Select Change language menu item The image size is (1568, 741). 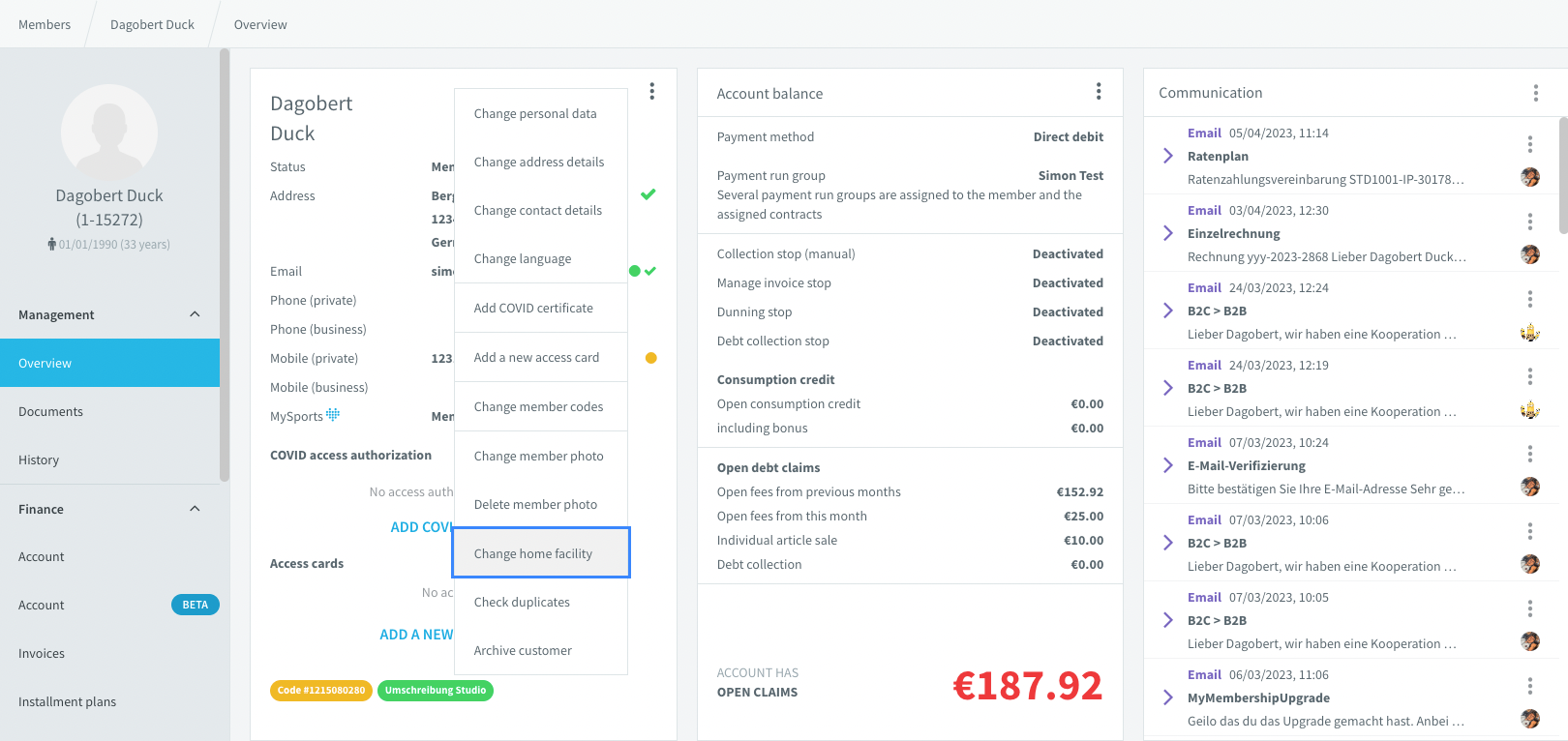pos(541,258)
